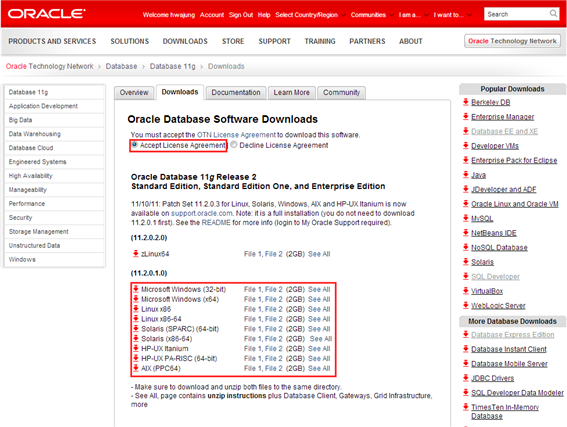Image resolution: width=567 pixels, height=427 pixels.
Task: Click the download icon beside VirtualBox
Action: [466, 291]
